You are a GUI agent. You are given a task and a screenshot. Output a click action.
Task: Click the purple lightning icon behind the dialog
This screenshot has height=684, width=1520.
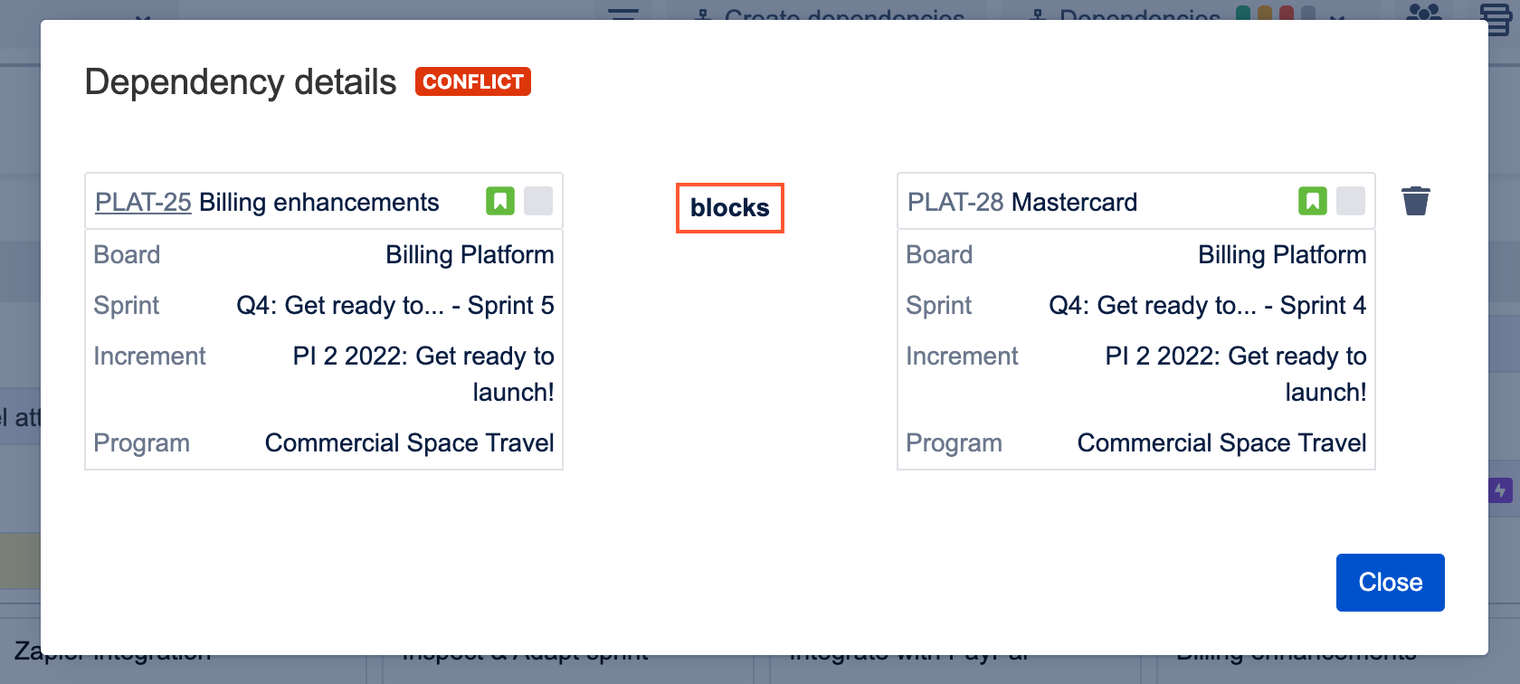click(1500, 490)
